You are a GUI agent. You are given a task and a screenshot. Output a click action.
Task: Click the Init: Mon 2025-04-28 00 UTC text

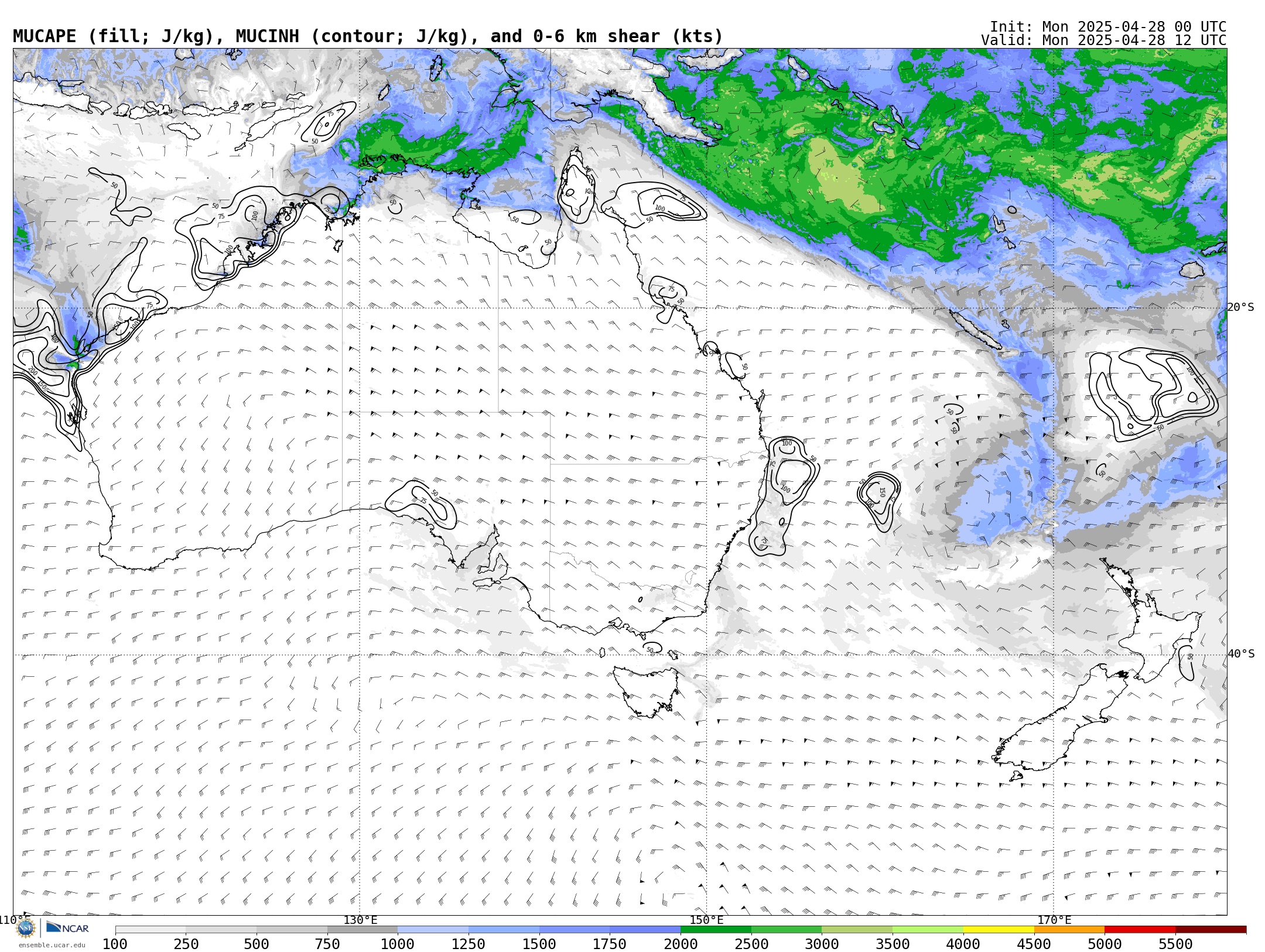pos(1108,27)
